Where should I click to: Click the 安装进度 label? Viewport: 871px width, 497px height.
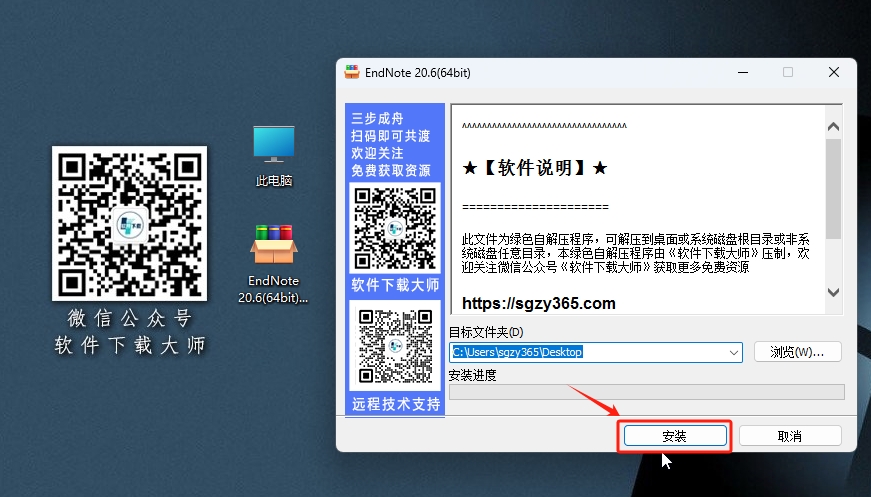pyautogui.click(x=472, y=375)
